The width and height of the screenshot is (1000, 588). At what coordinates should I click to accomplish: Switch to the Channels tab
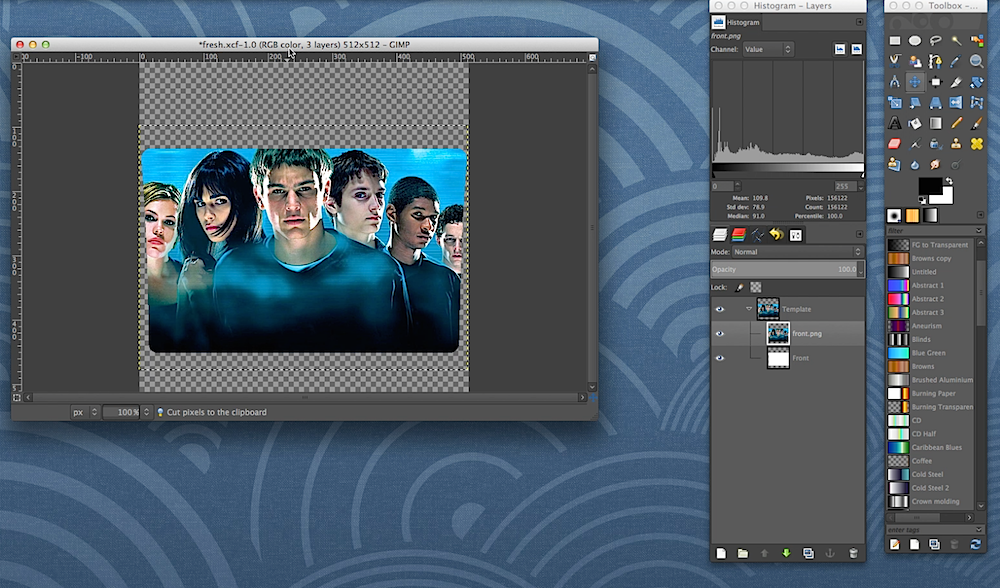739,235
